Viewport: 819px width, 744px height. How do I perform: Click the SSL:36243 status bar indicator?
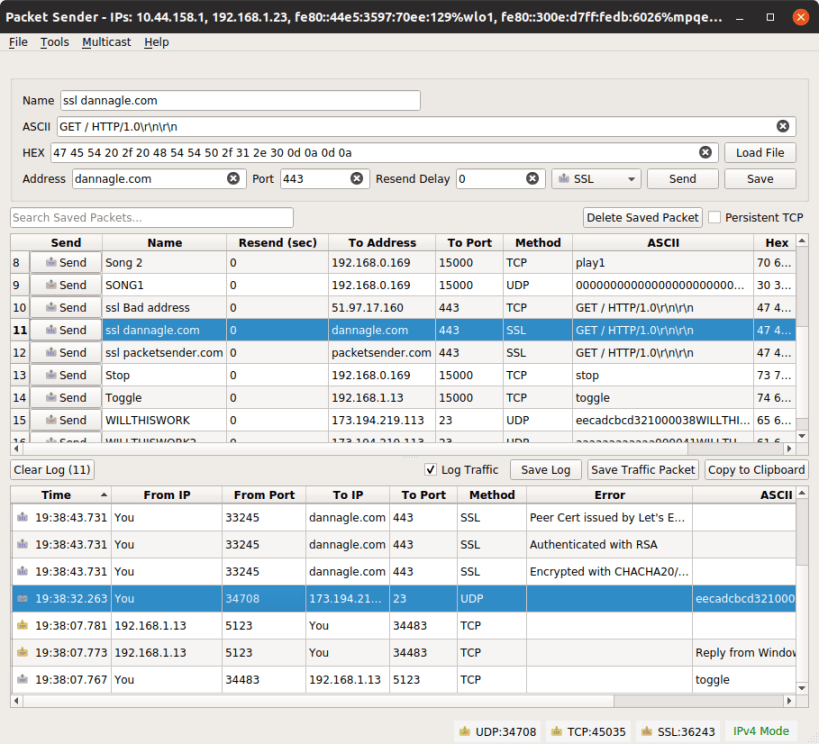pos(678,731)
